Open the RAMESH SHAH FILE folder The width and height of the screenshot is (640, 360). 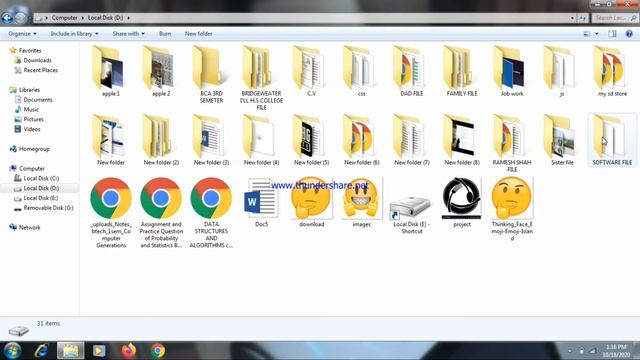point(512,143)
